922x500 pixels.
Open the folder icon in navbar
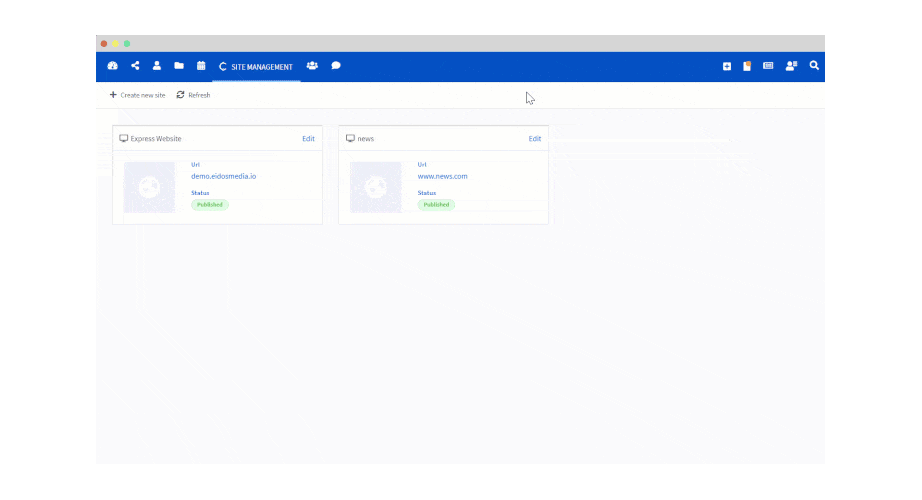(x=179, y=66)
